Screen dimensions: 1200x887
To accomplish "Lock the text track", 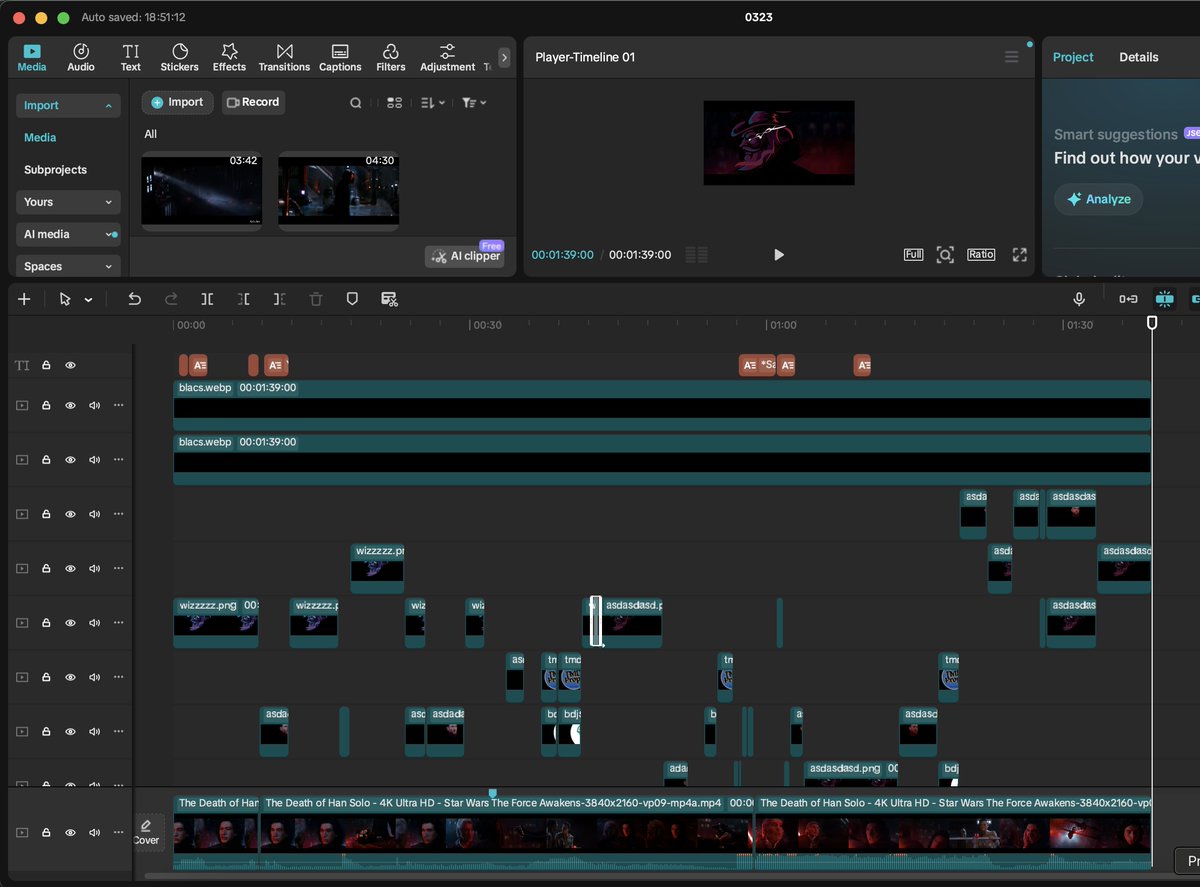I will pos(46,366).
